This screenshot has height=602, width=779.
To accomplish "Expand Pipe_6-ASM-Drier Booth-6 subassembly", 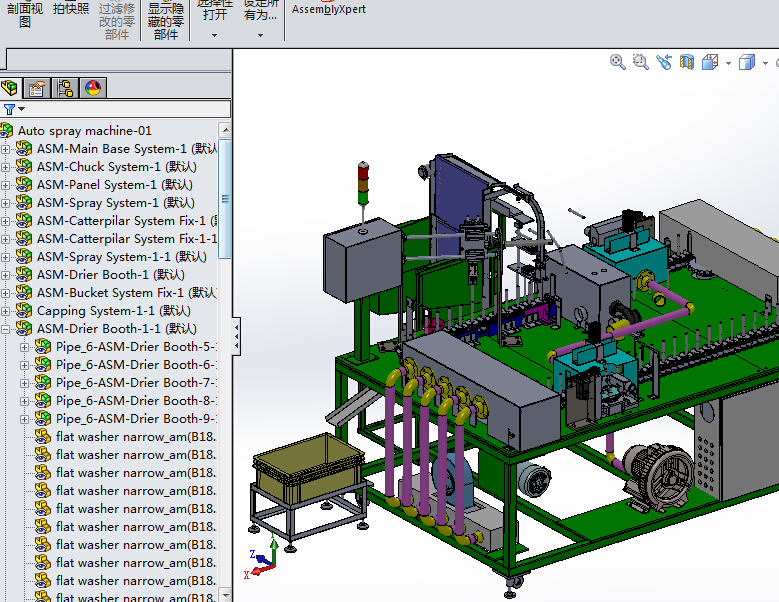I will tap(24, 365).
